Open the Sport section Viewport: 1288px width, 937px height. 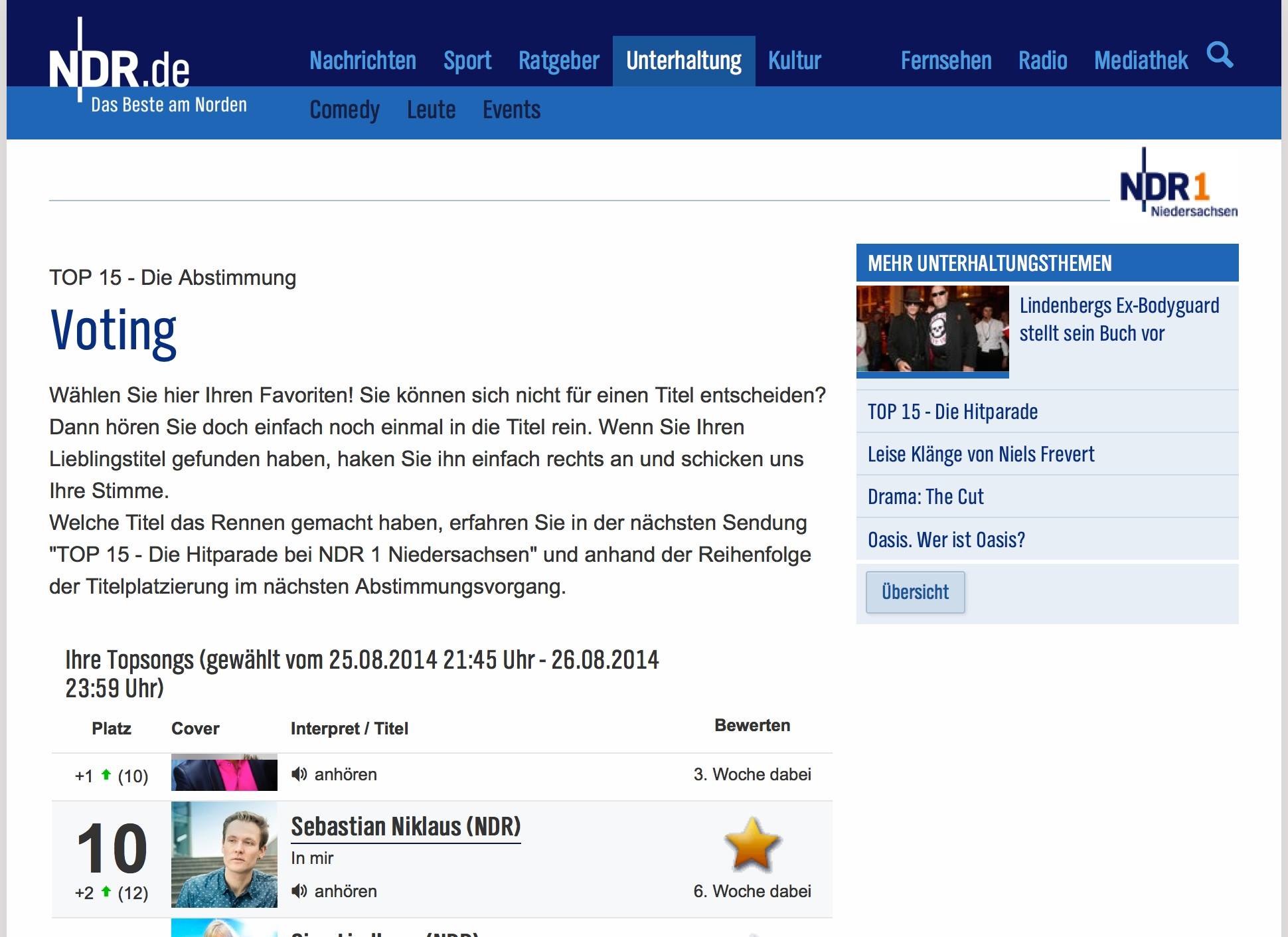tap(467, 61)
